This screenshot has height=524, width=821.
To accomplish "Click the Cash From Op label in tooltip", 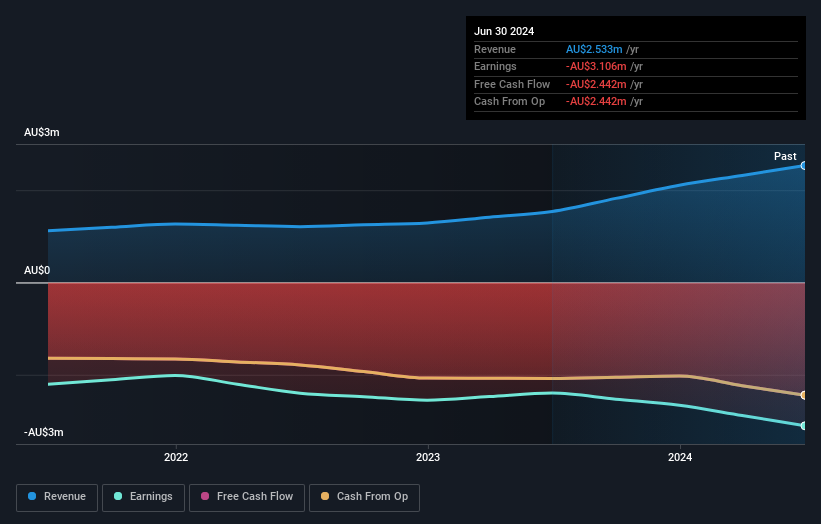I will [509, 102].
